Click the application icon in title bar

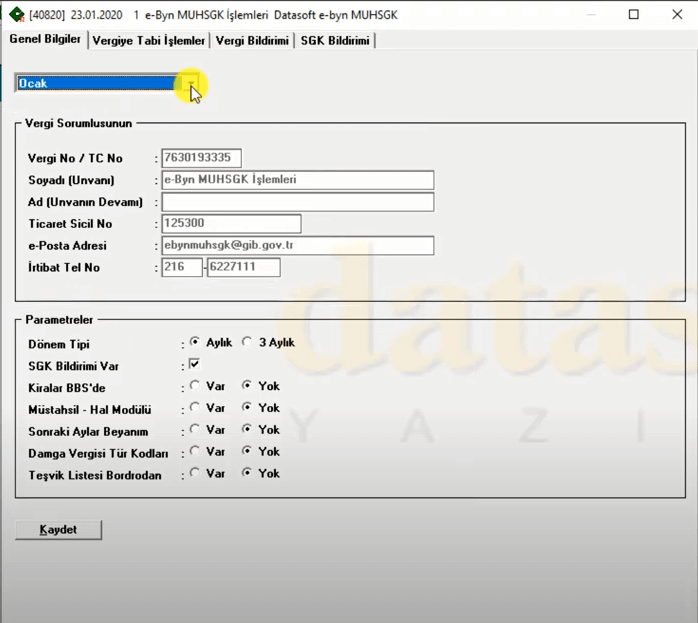click(x=14, y=15)
